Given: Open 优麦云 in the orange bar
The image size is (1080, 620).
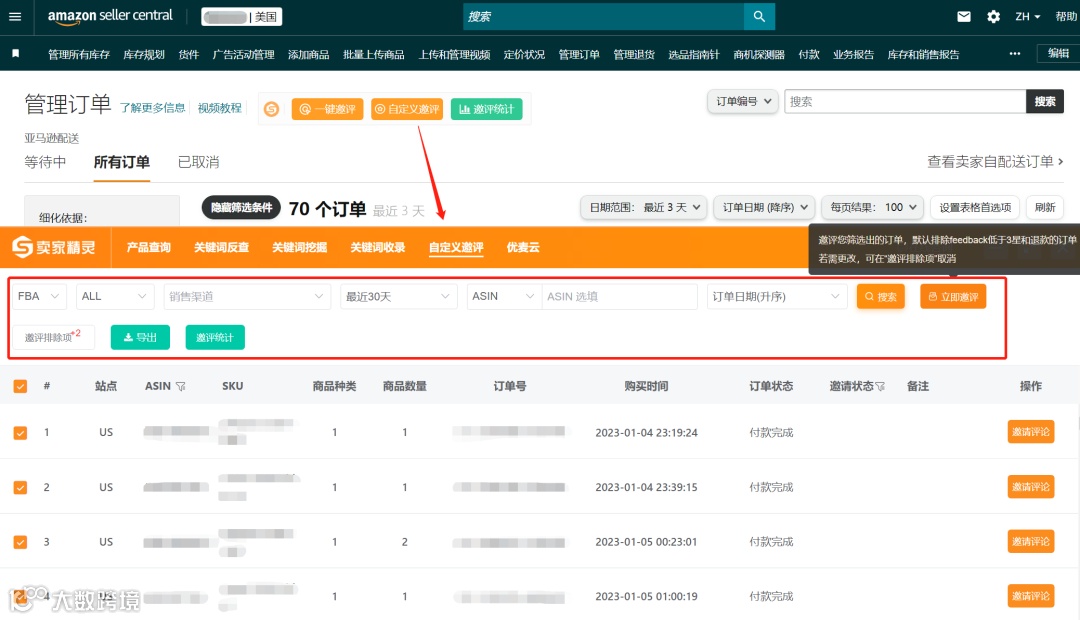Looking at the screenshot, I should coord(523,247).
